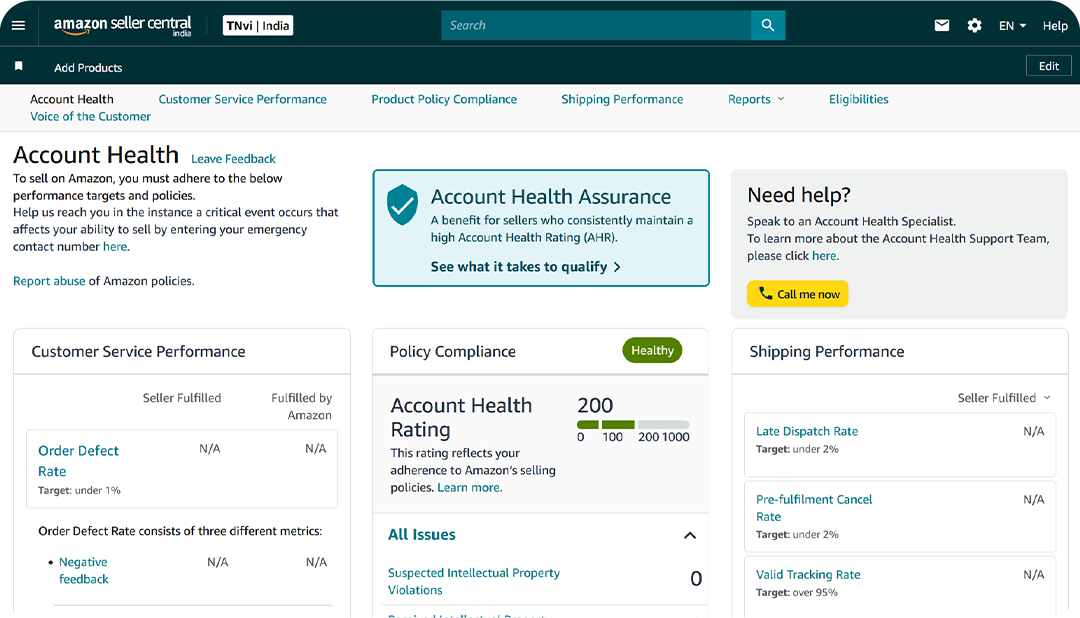Switch to Product Policy Compliance tab
The width and height of the screenshot is (1080, 618).
click(444, 99)
